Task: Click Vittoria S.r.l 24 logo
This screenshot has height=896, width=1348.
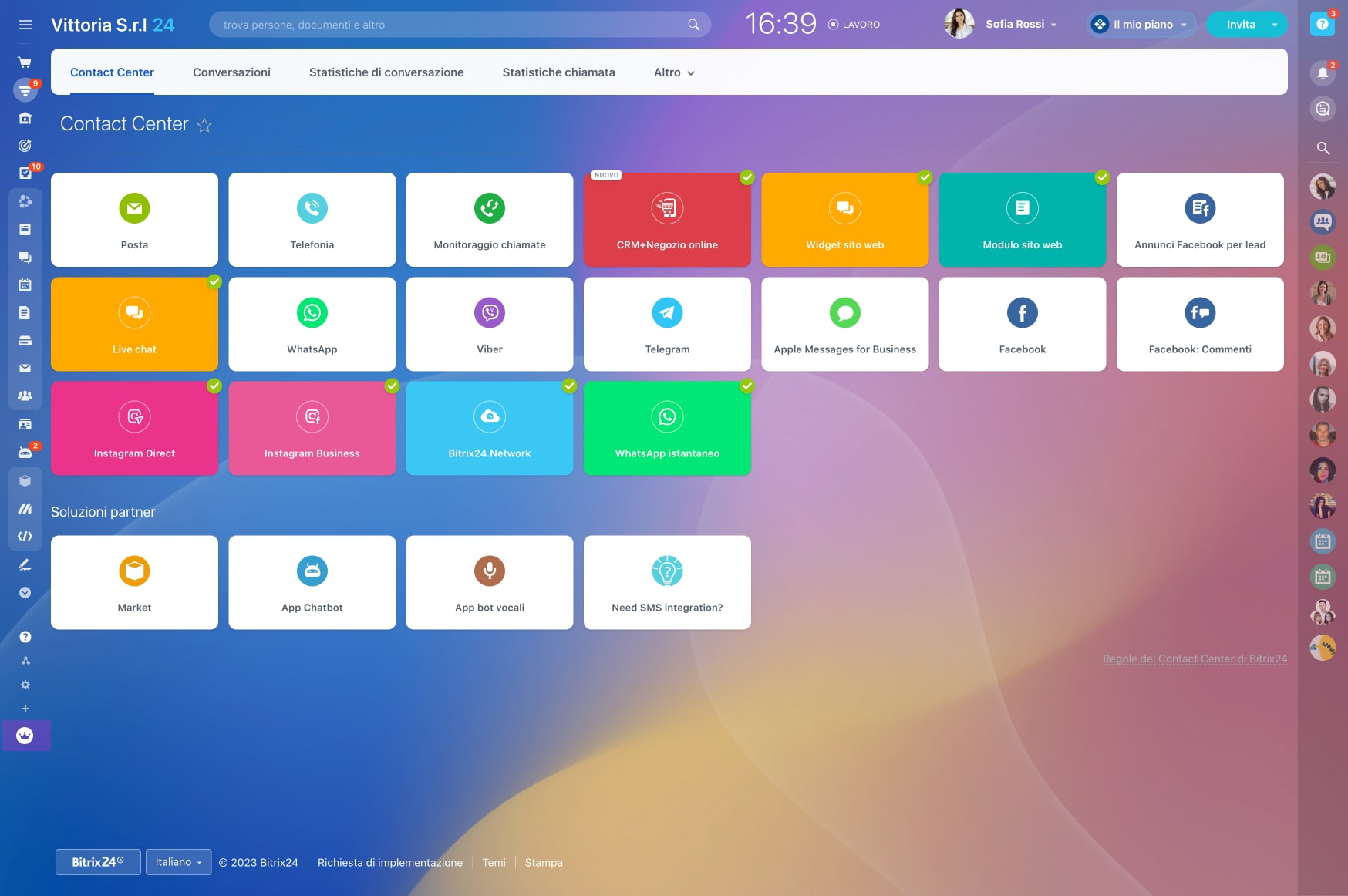Action: tap(113, 25)
